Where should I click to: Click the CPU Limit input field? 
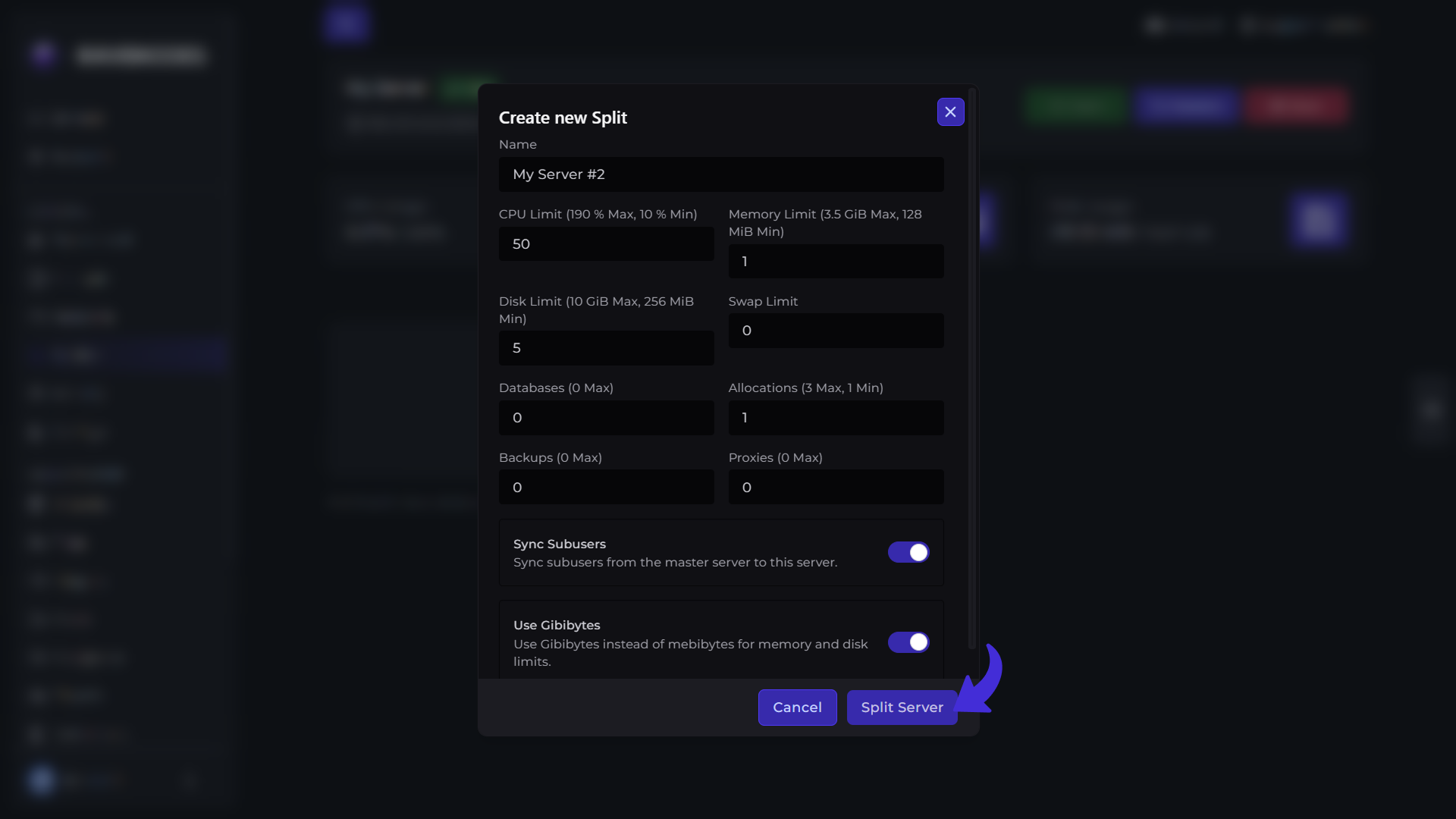click(x=606, y=244)
